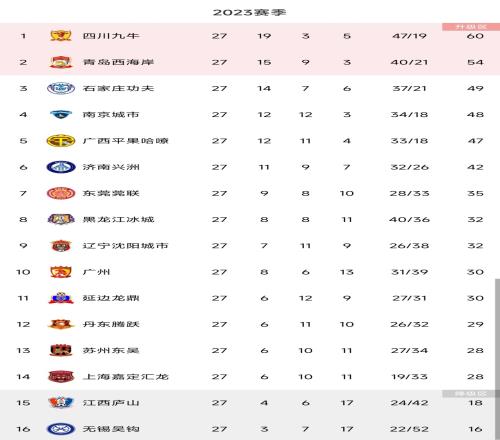This screenshot has height=440, width=500.
Task: Open the 丹东腾跃 team name link
Action: pyautogui.click(x=111, y=324)
